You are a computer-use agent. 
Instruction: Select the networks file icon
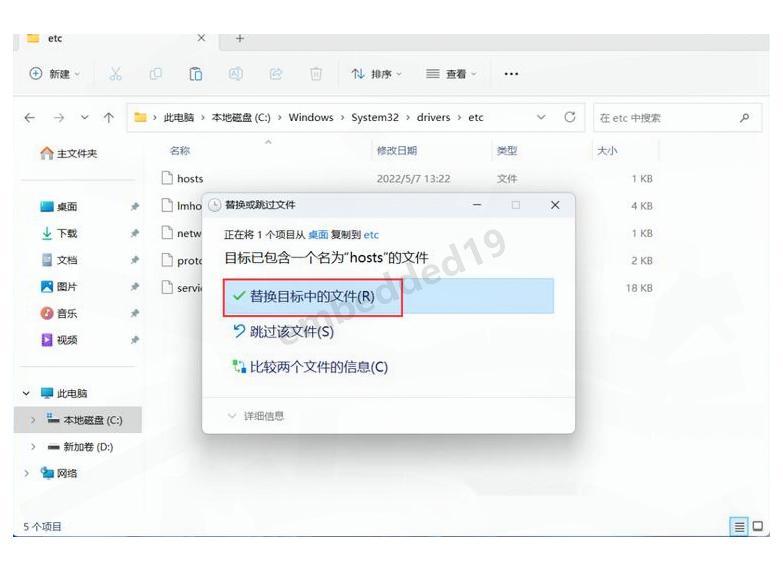click(167, 233)
